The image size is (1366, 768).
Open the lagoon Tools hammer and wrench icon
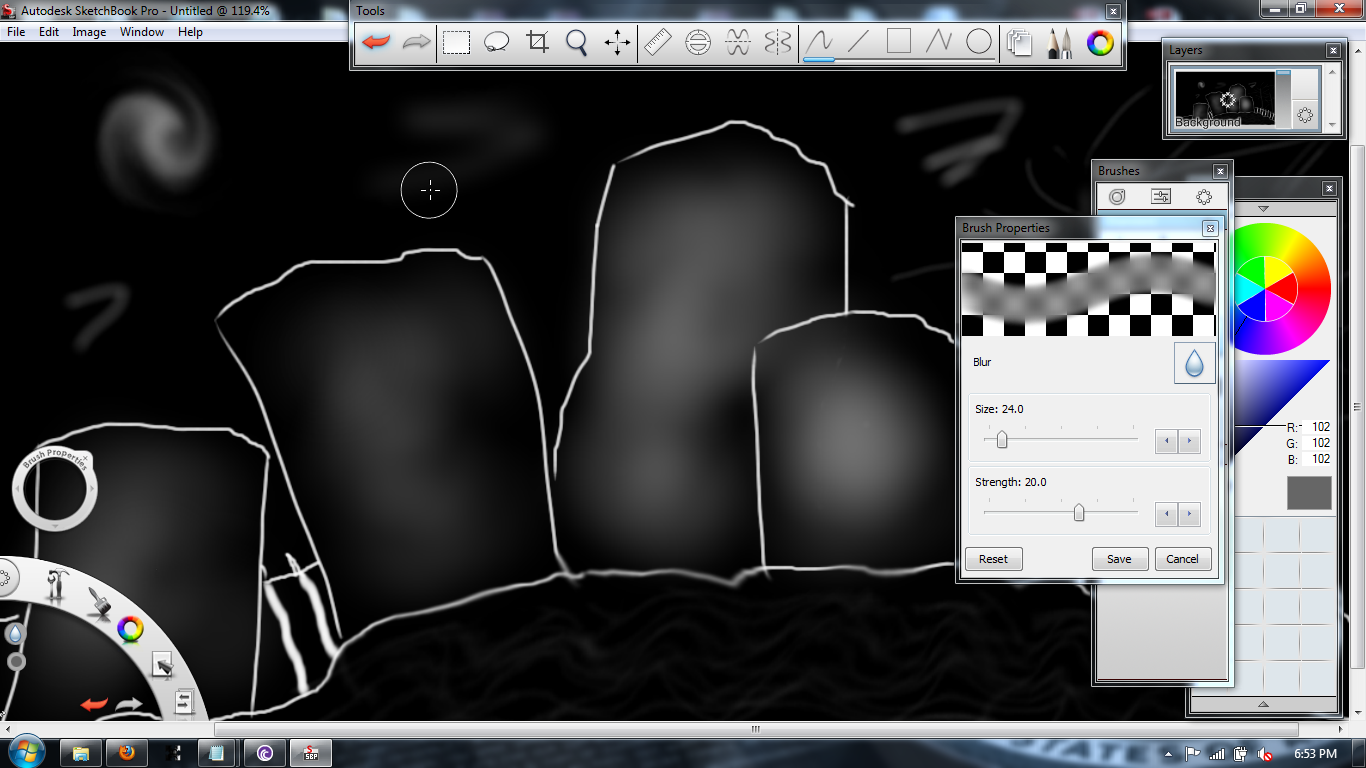(x=56, y=586)
